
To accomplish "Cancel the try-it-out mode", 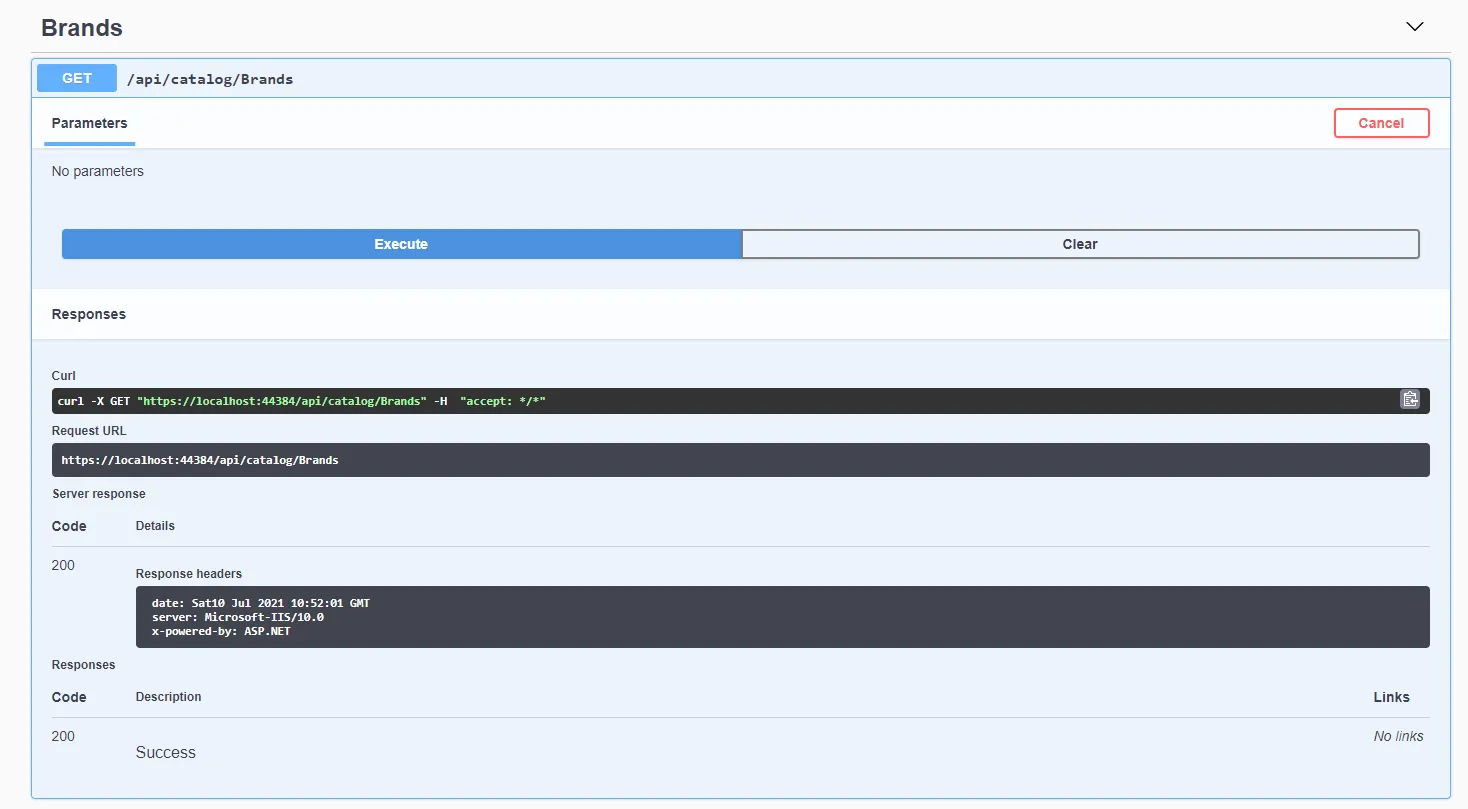I will tap(1381, 123).
